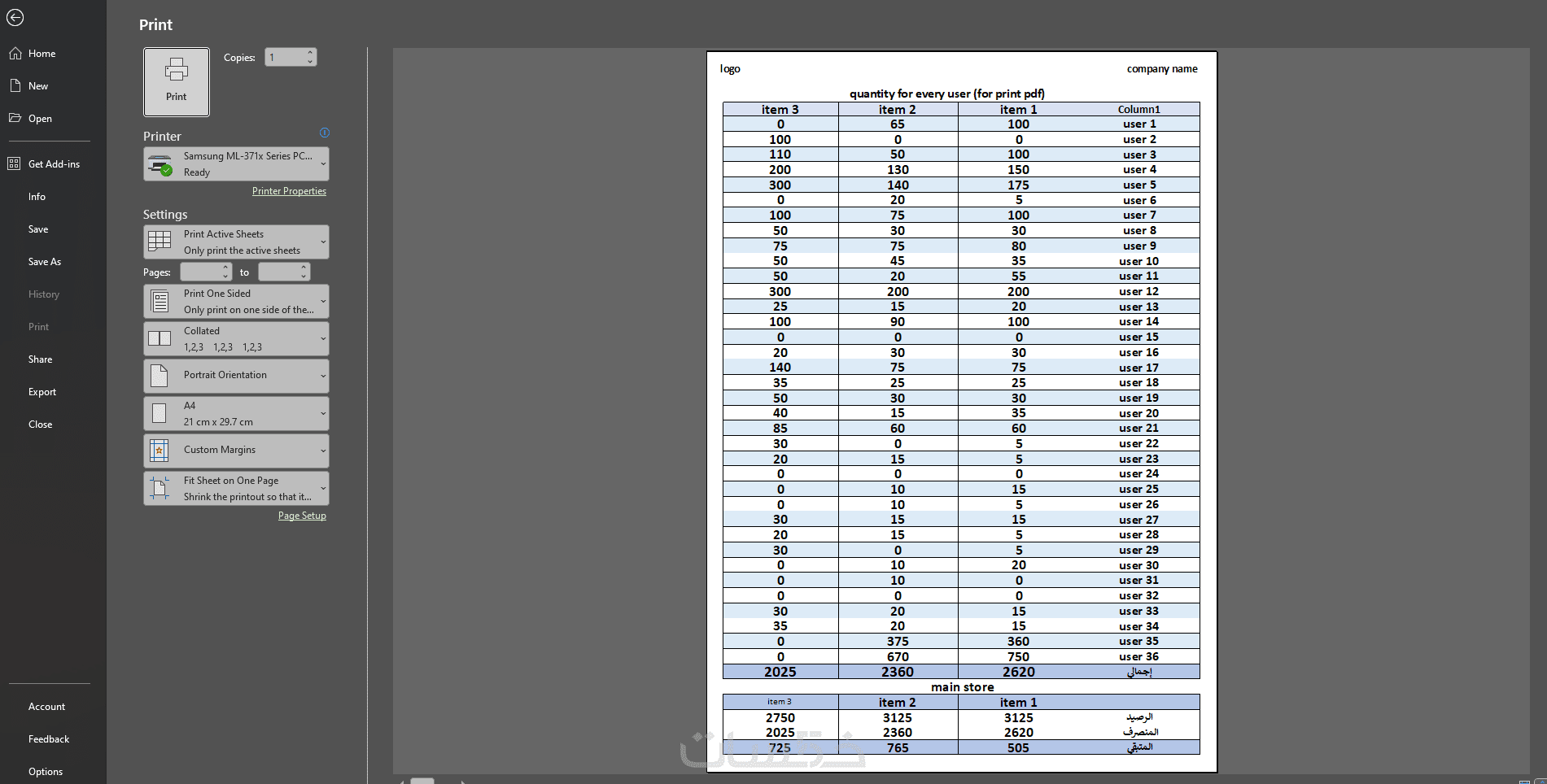This screenshot has height=784, width=1547.
Task: Decrease the number of copies
Action: coord(310,62)
